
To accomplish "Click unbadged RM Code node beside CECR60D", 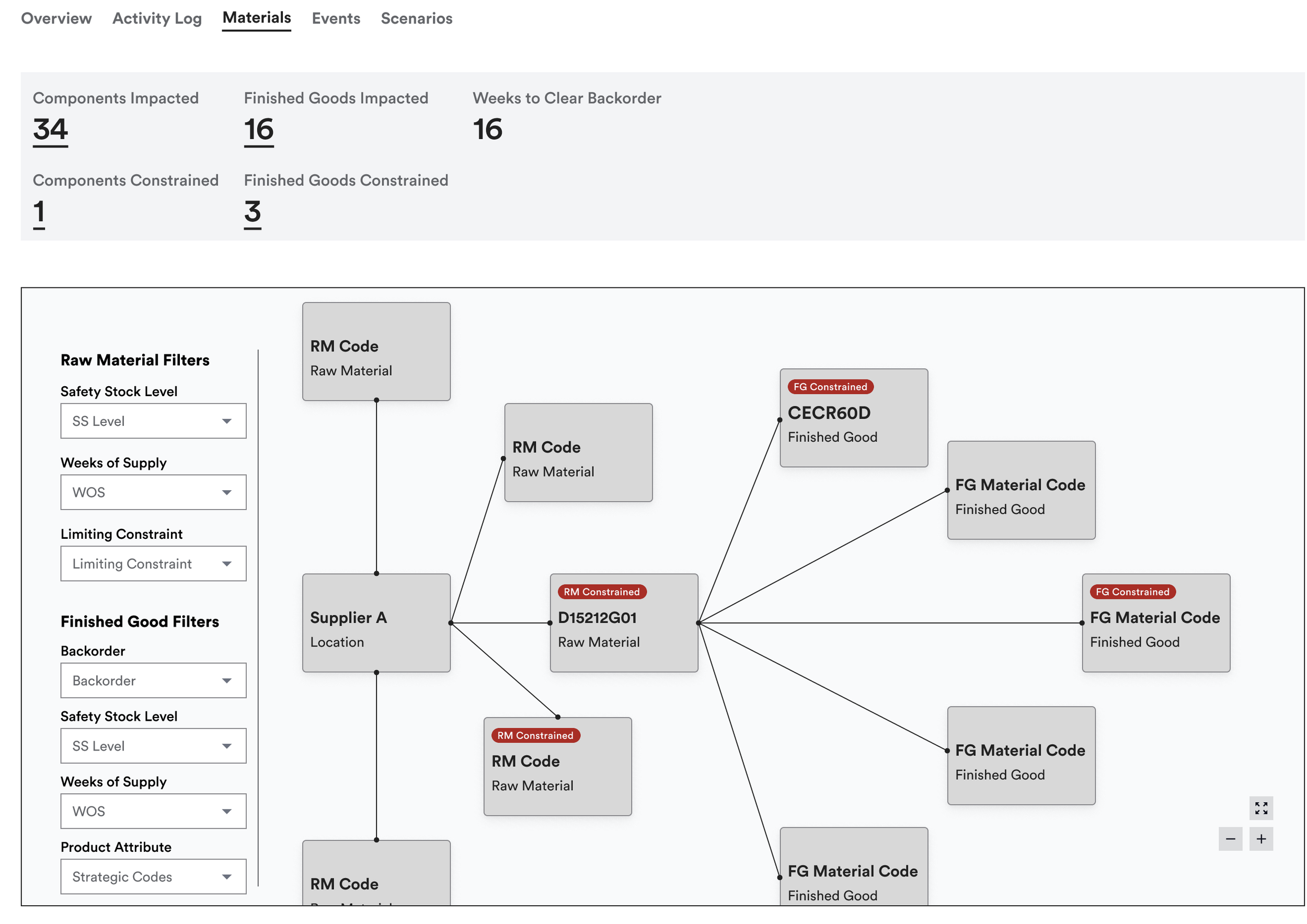I will [578, 453].
